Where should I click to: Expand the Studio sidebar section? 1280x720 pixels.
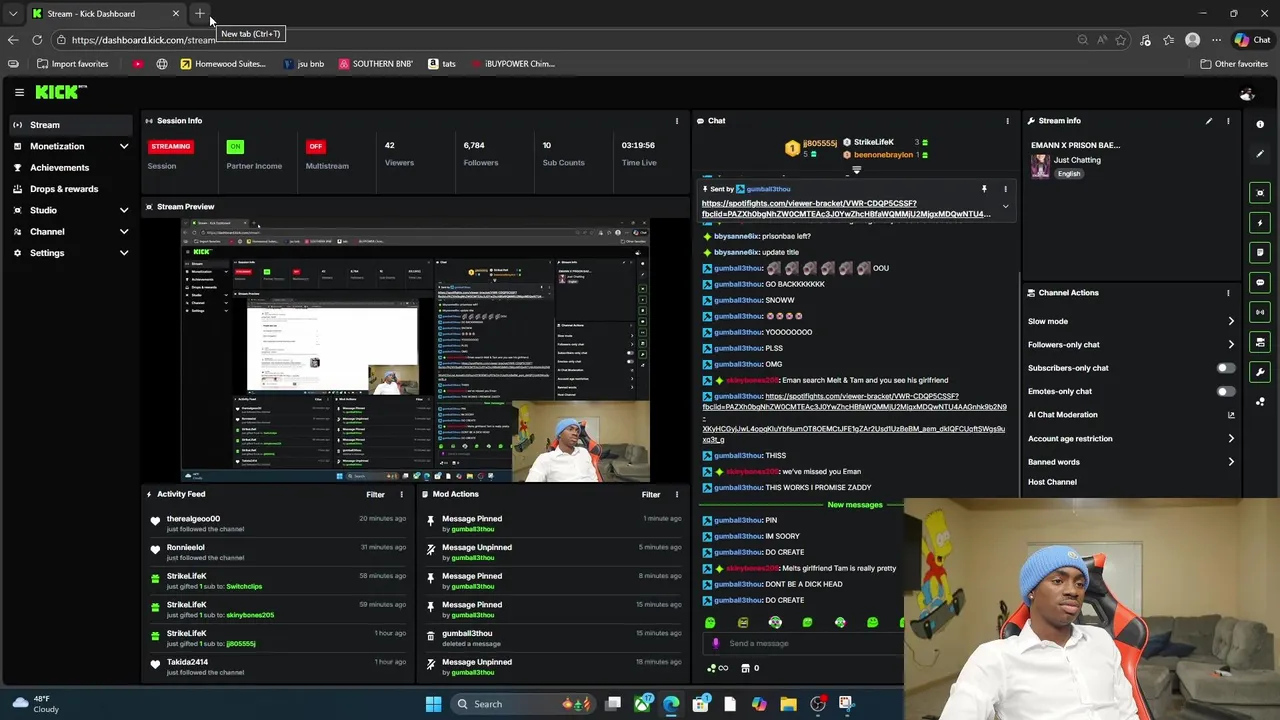click(124, 210)
